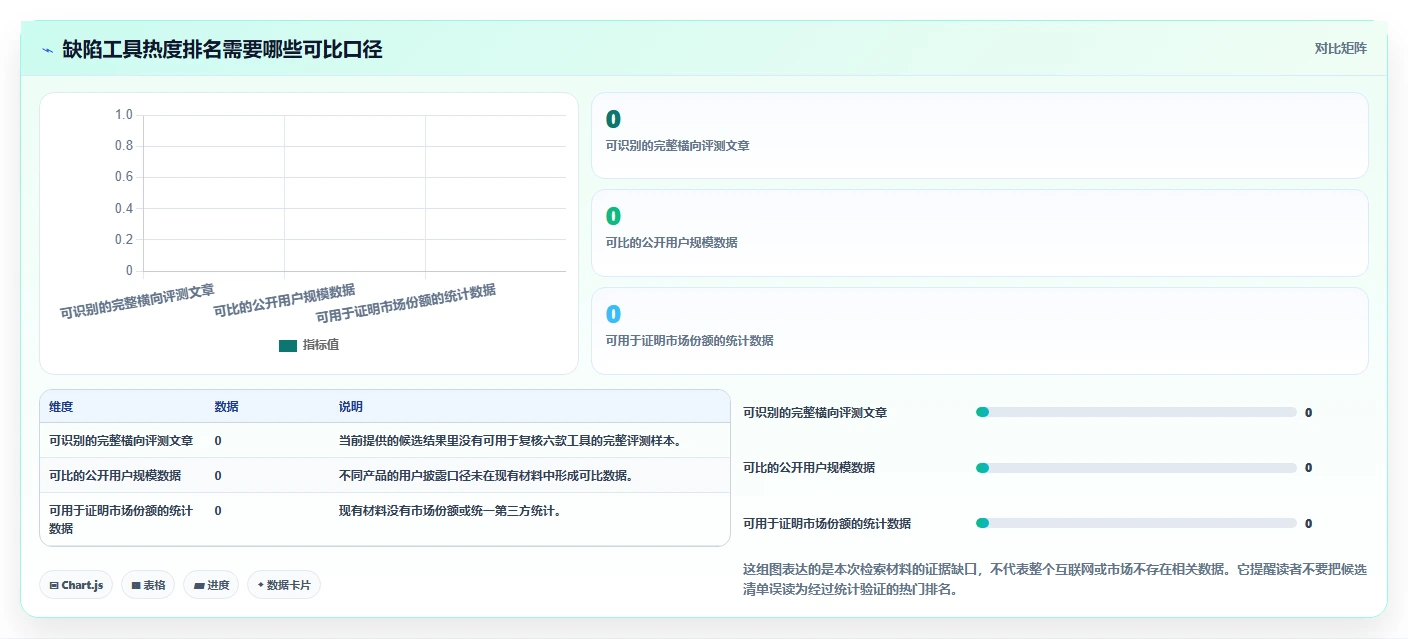Click progress bar for 可用于证明市场份额的统计数据
Image resolution: width=1408 pixels, height=639 pixels.
pos(1136,523)
